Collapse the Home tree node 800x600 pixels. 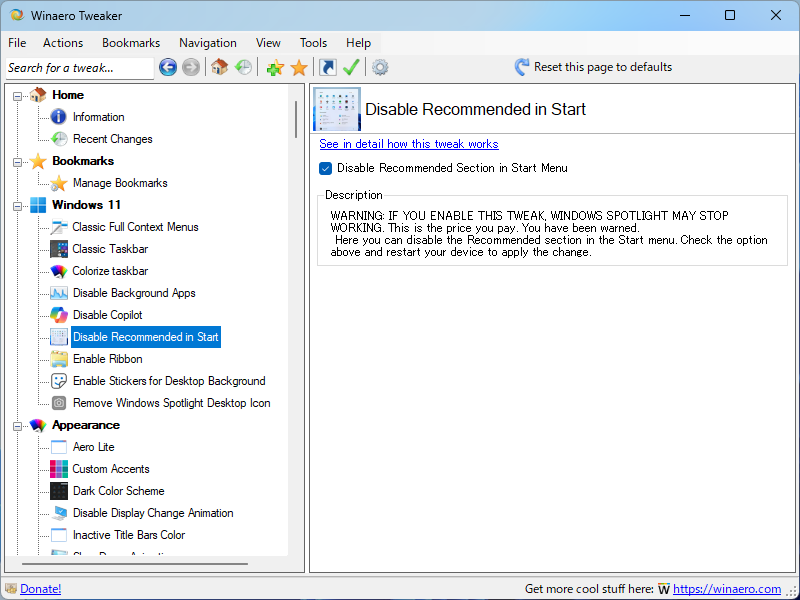point(17,95)
